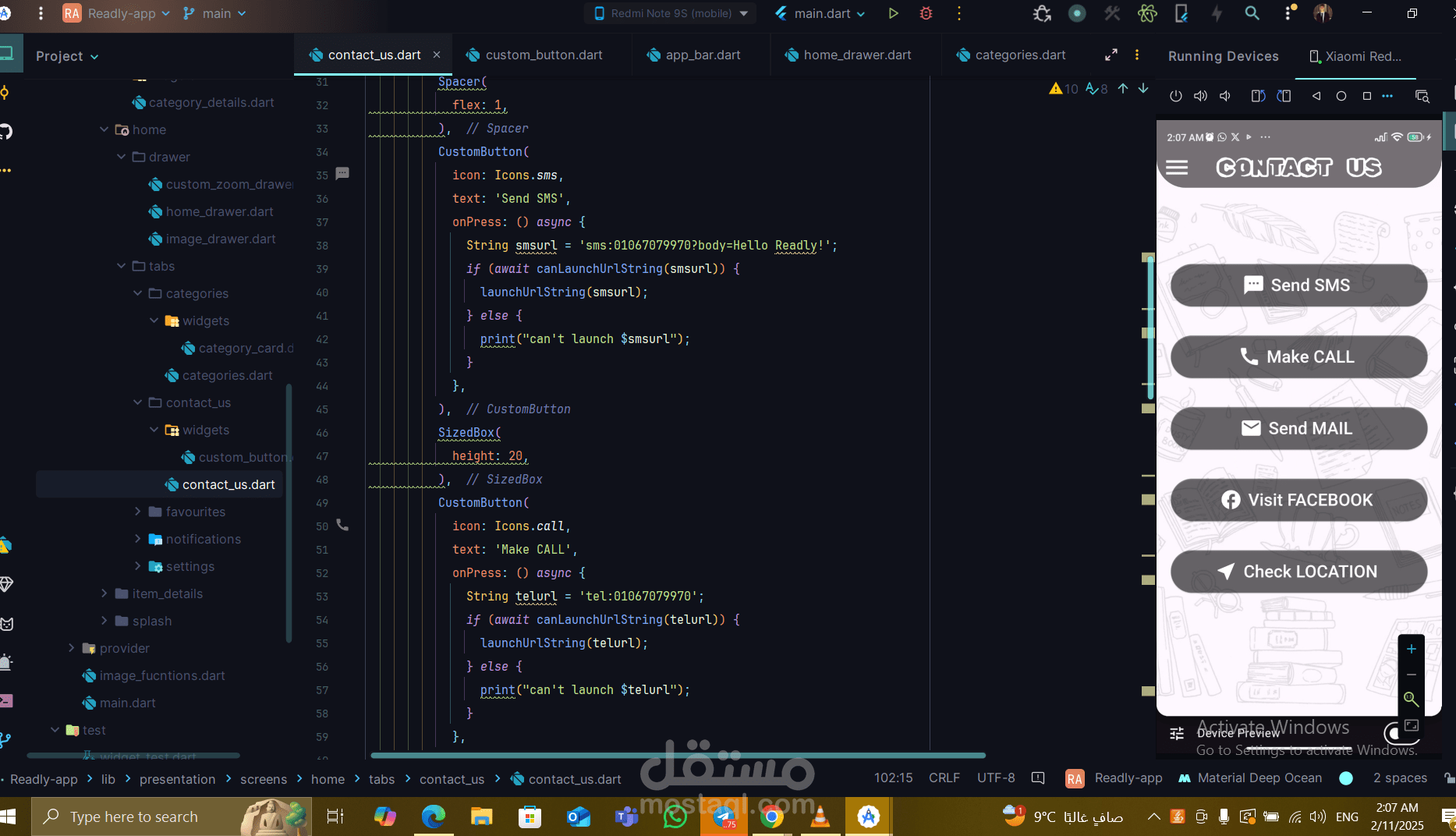Open main.dart run configuration dropdown
The height and width of the screenshot is (836, 1456).
point(820,13)
